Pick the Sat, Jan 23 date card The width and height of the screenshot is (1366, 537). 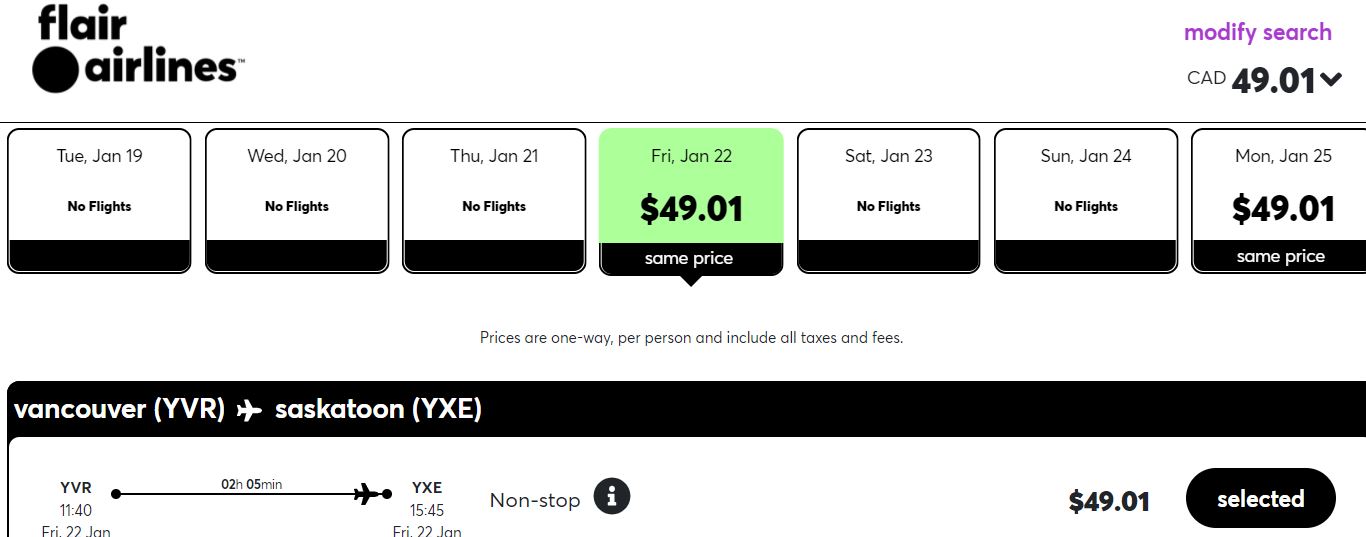click(889, 200)
